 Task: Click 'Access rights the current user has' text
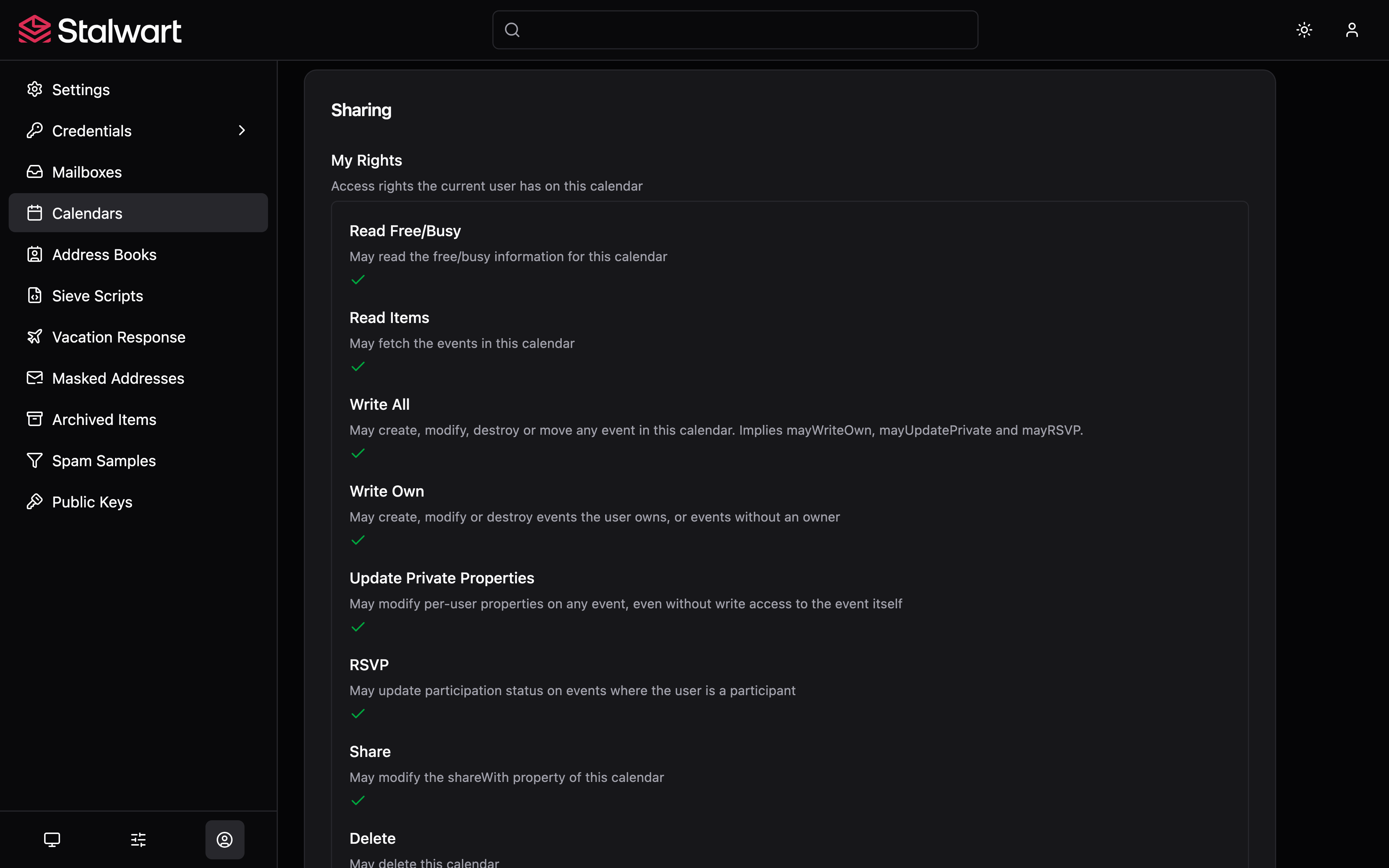pyautogui.click(x=487, y=186)
